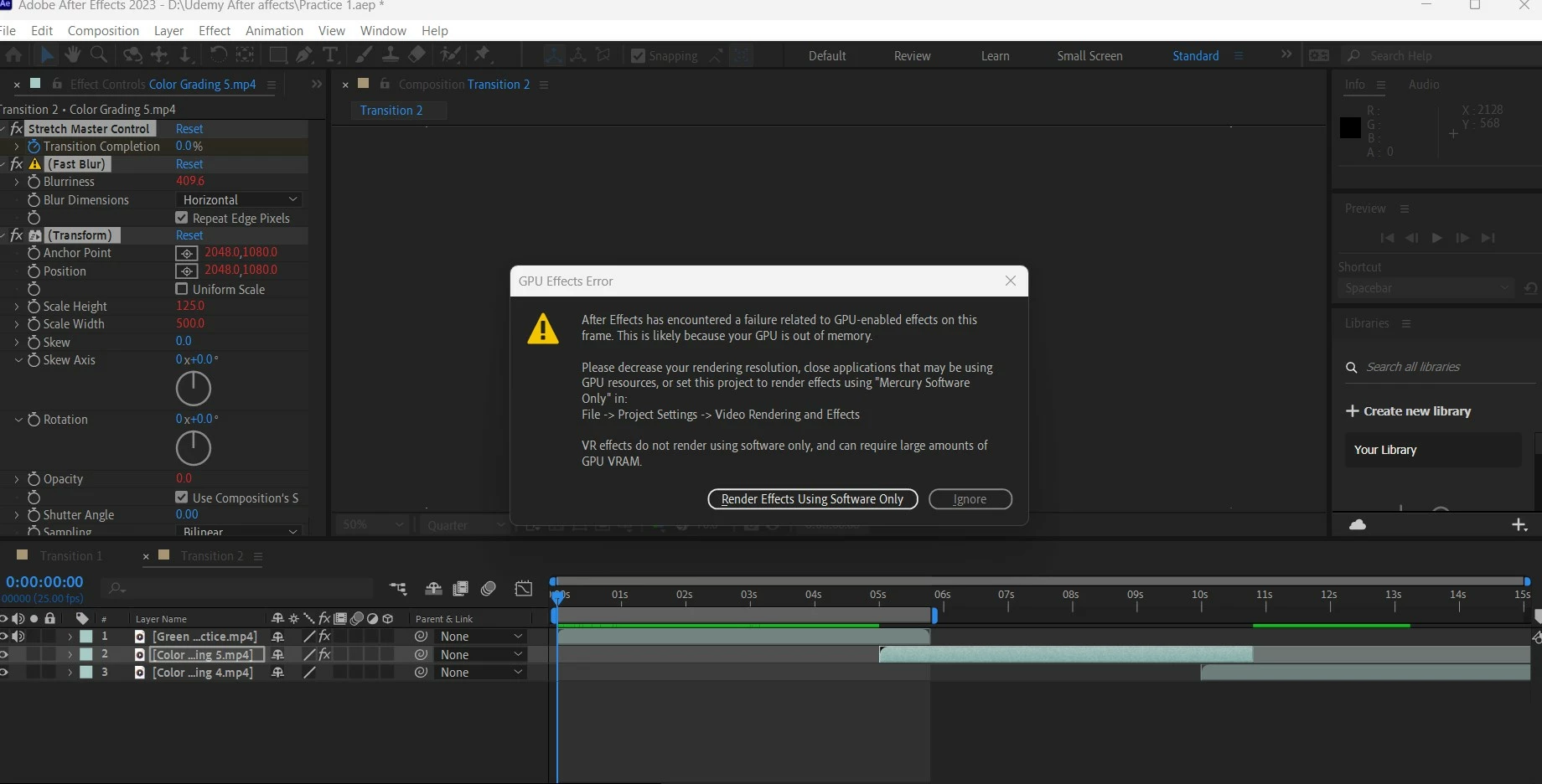Toggle Use Composition's Shutter Angle checkbox
Viewport: 1542px width, 784px height.
click(x=181, y=498)
